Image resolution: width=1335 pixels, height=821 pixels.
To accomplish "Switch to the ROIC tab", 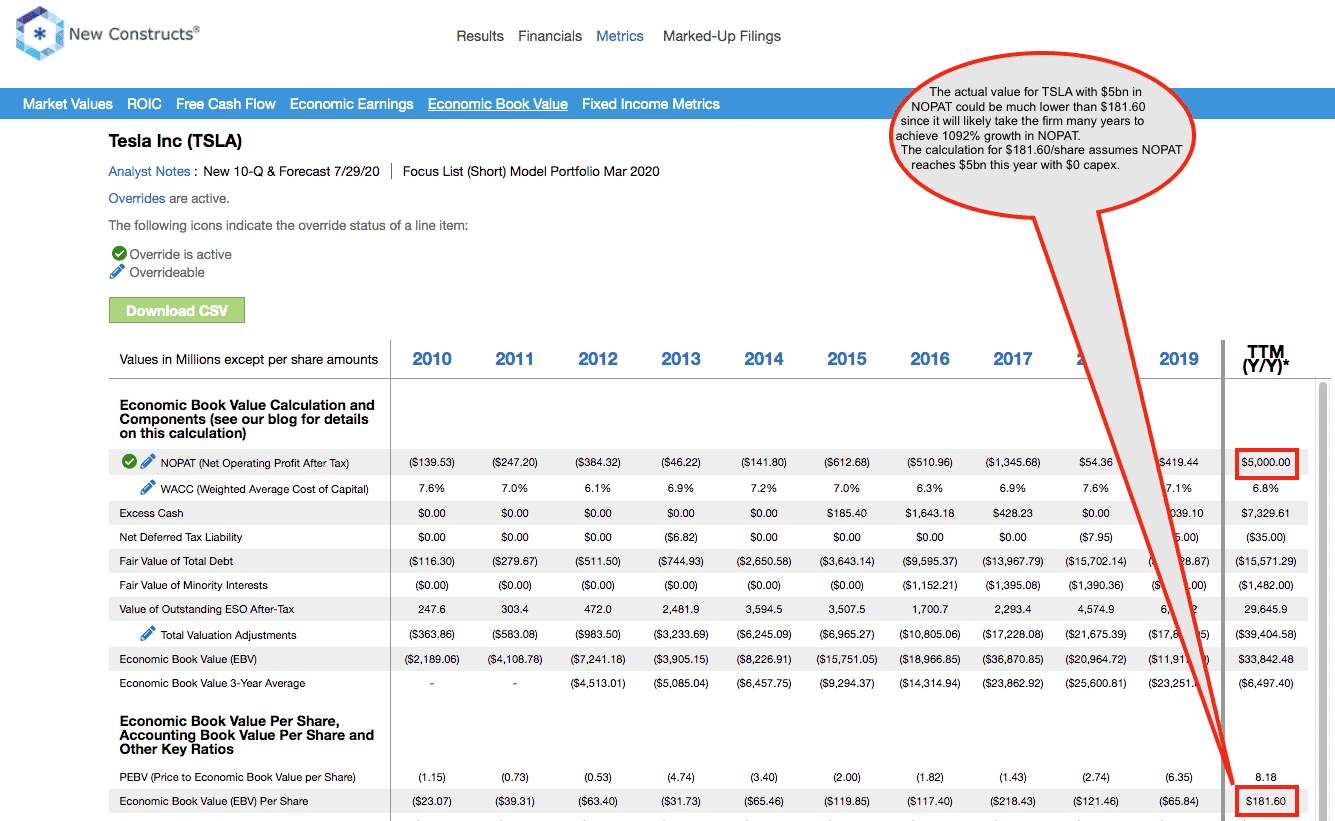I will 144,104.
